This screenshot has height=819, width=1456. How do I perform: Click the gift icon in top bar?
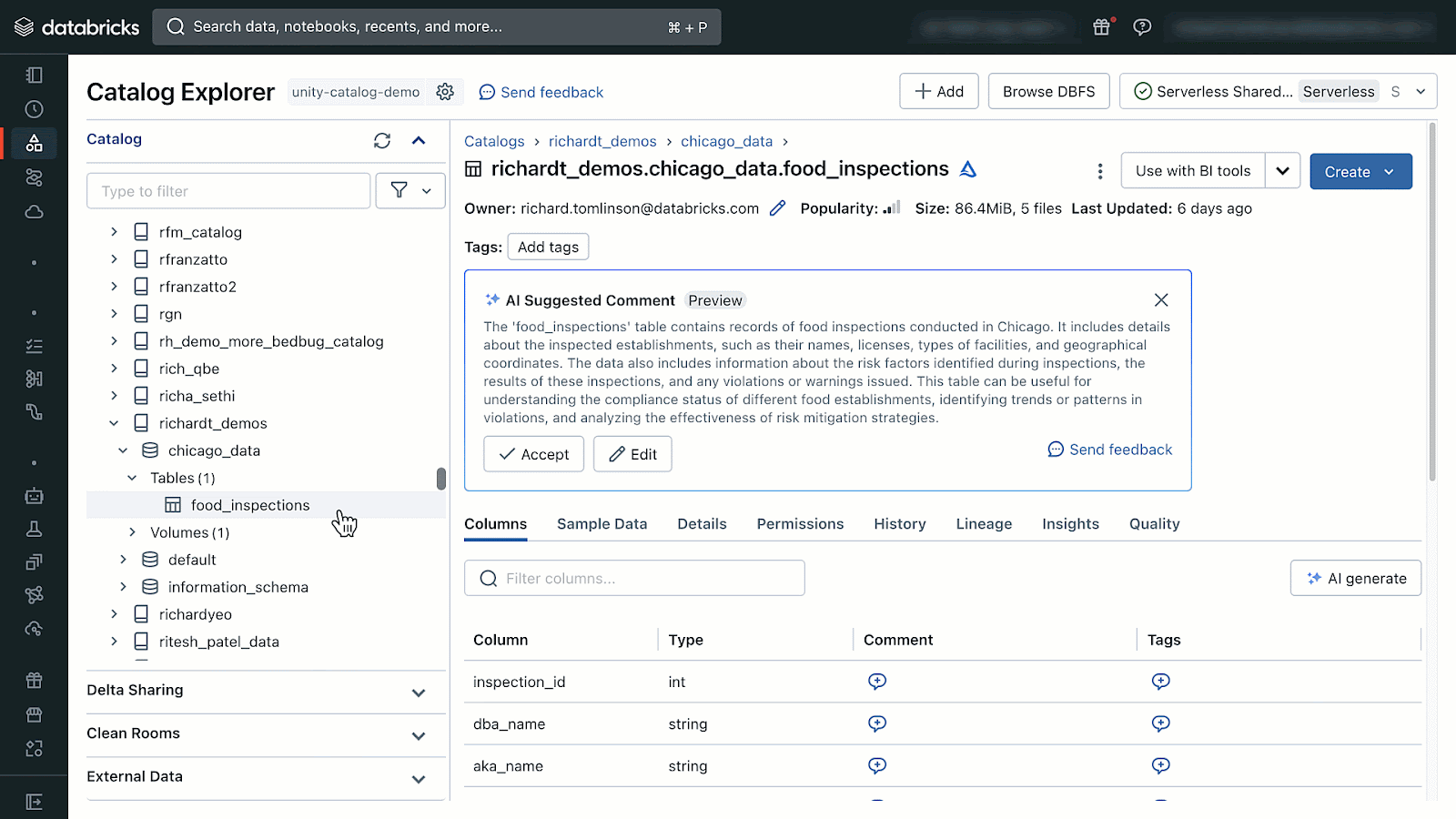click(x=1101, y=27)
